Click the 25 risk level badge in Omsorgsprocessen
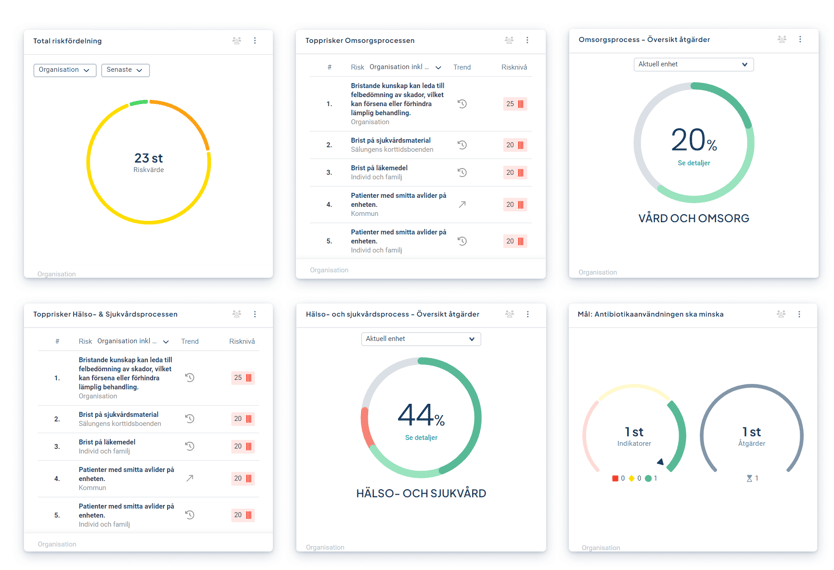The image size is (834, 570). (514, 104)
